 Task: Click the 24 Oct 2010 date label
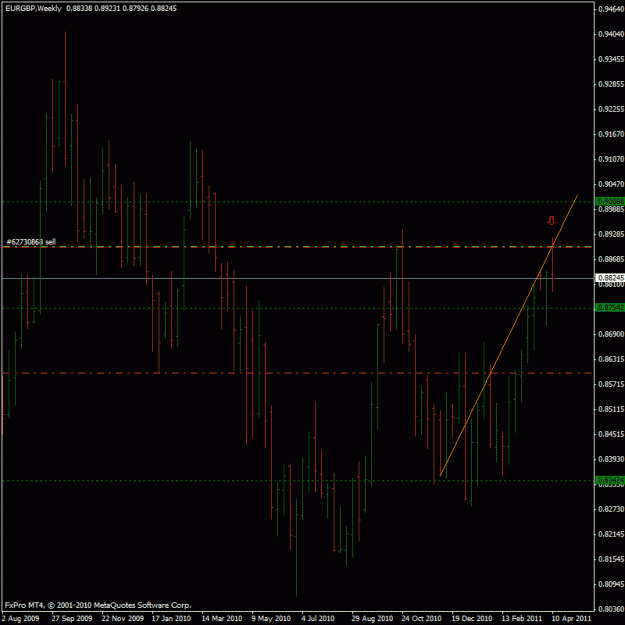pos(421,619)
